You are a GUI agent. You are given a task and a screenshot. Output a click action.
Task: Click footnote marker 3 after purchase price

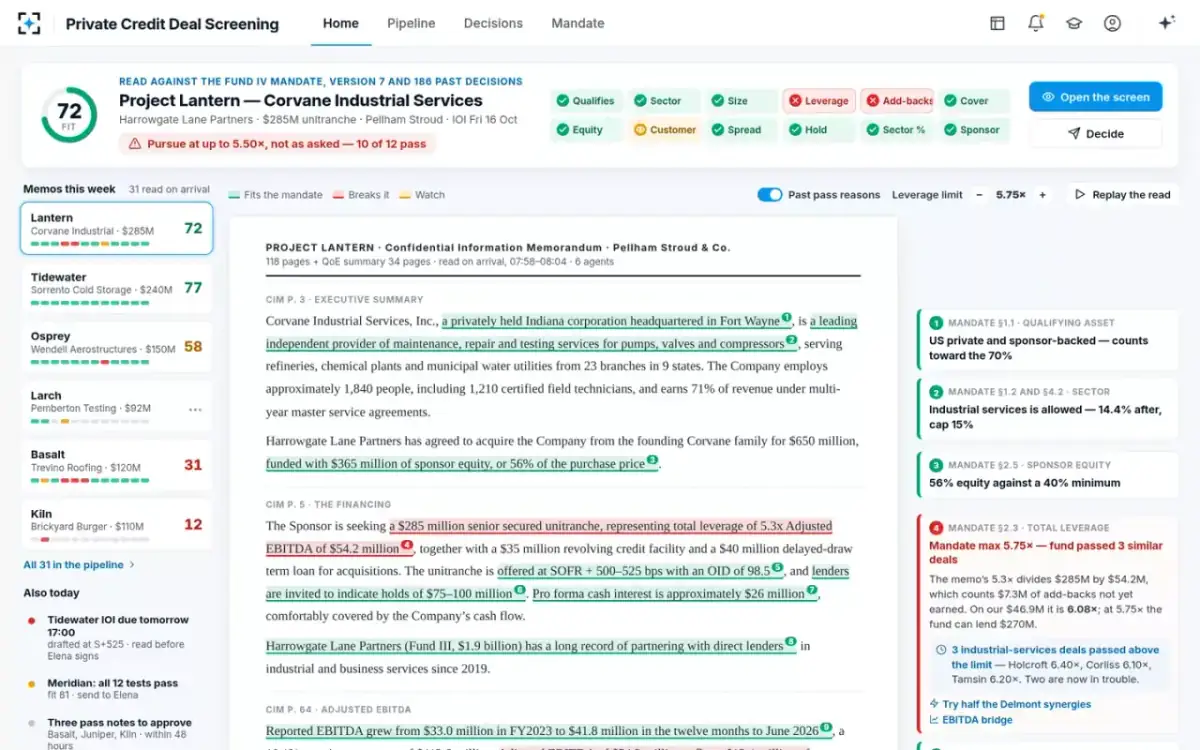point(652,460)
